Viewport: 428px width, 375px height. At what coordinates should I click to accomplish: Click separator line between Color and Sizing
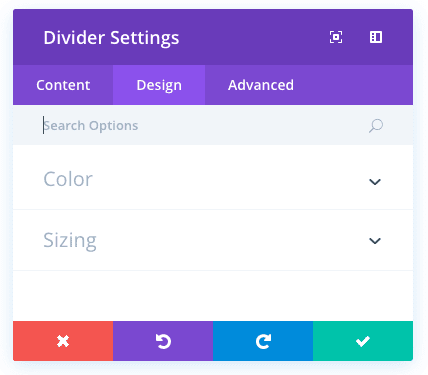(213, 210)
